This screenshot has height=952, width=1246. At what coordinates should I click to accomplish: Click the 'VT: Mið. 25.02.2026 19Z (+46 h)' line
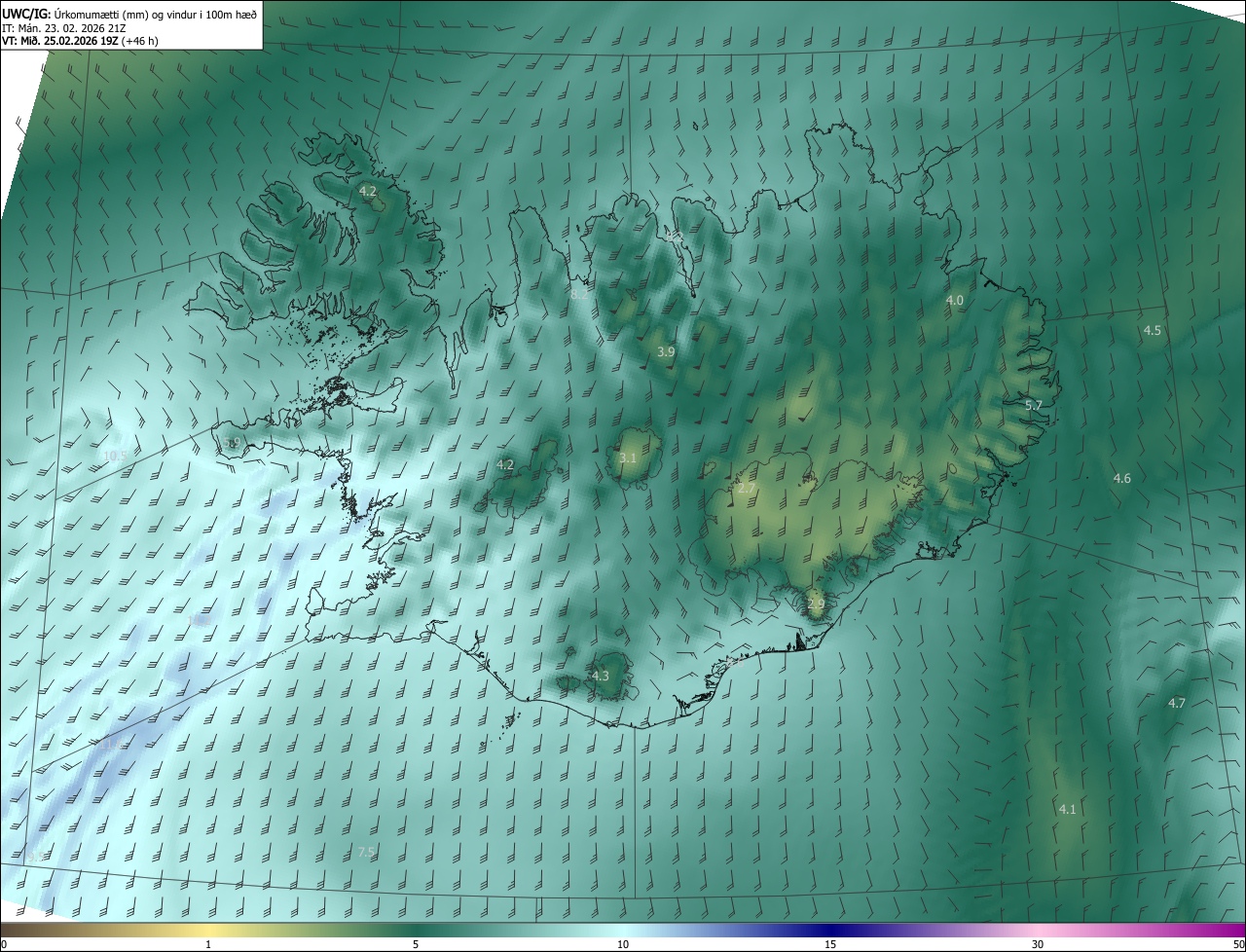click(81, 41)
